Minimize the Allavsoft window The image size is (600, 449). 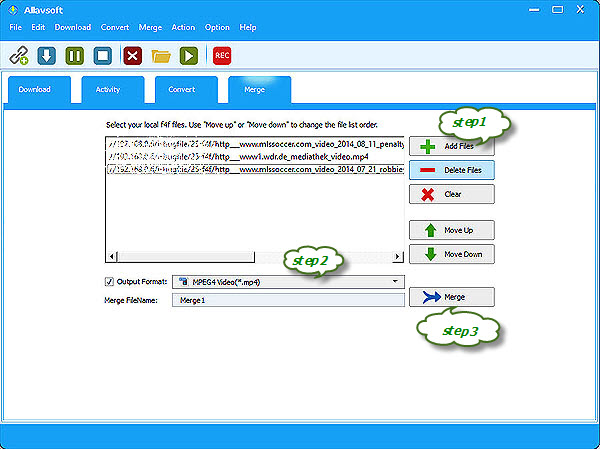(534, 10)
